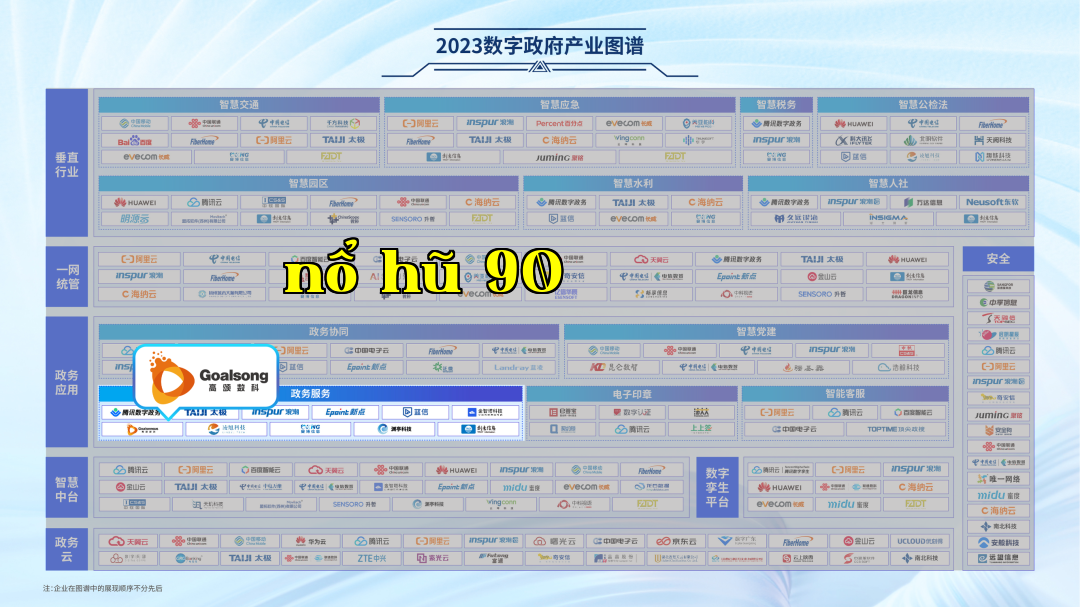Select the Landray 蓝凌 logo in 政务协同
Viewport: 1080px width, 607px height.
tap(518, 367)
